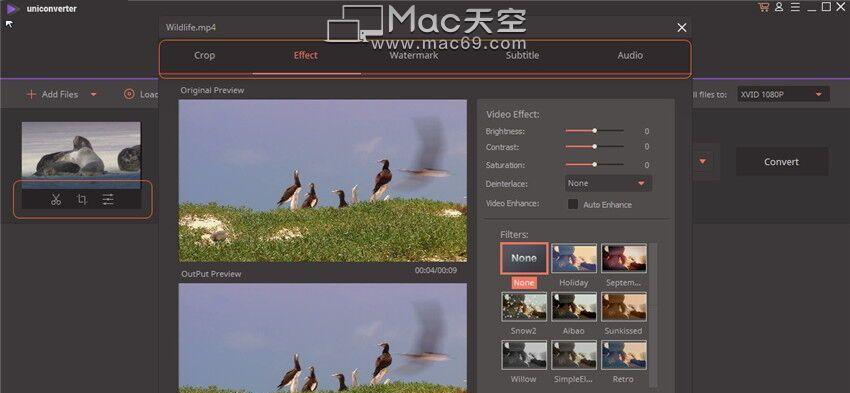The width and height of the screenshot is (850, 393).
Task: Switch to the Watermark tab
Action: pos(414,55)
